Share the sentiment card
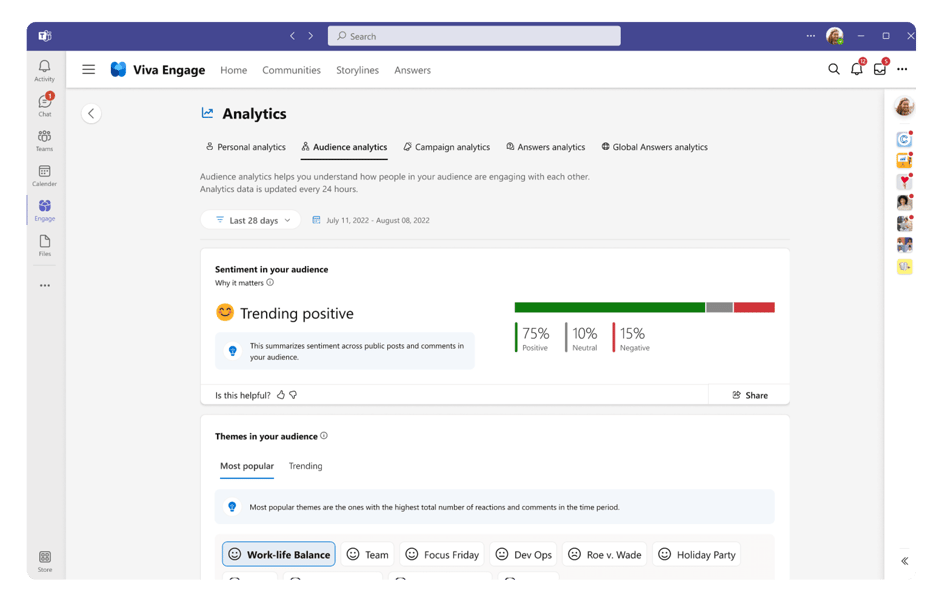 750,395
